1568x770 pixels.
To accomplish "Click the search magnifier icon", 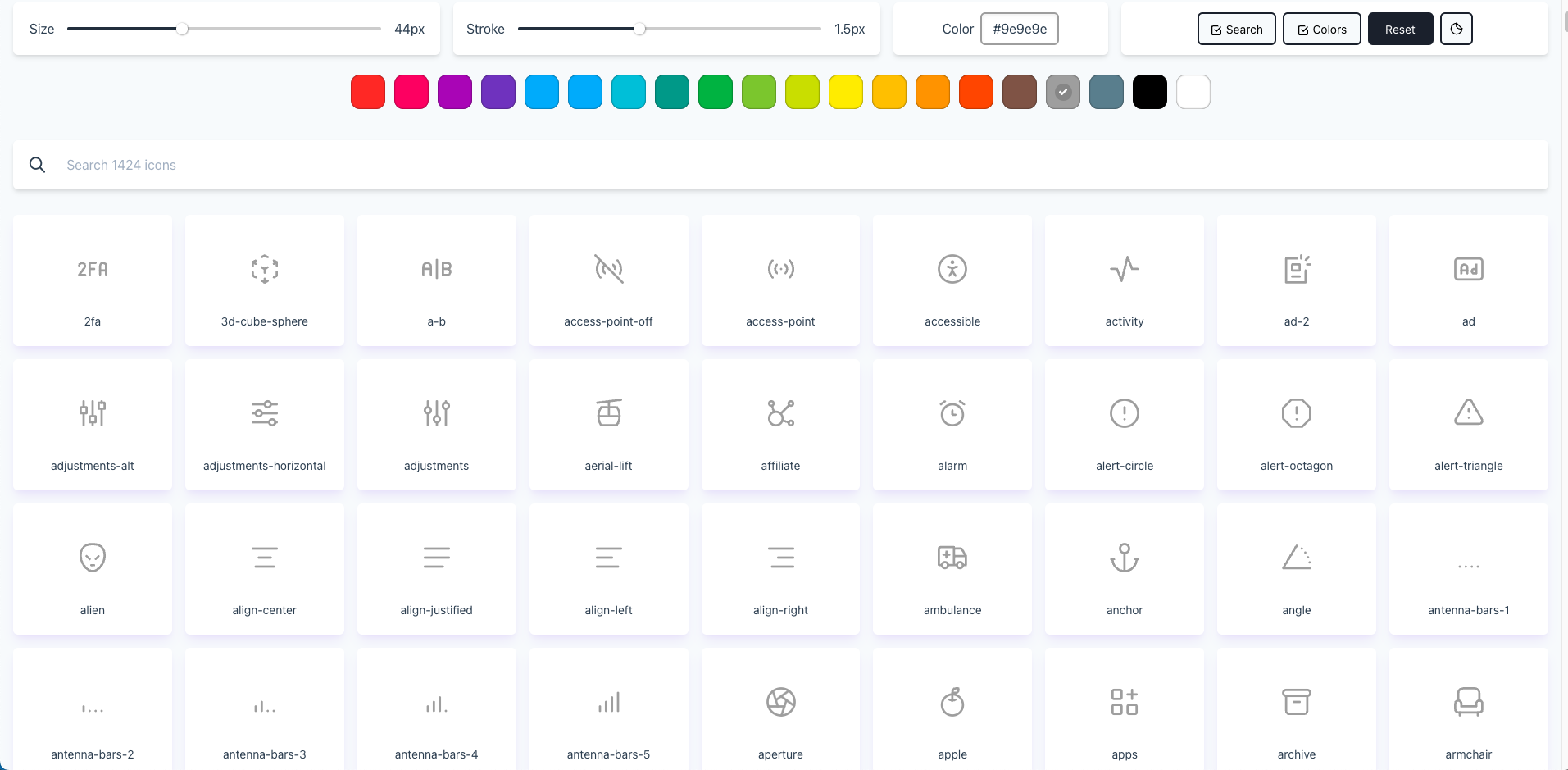I will (x=37, y=165).
